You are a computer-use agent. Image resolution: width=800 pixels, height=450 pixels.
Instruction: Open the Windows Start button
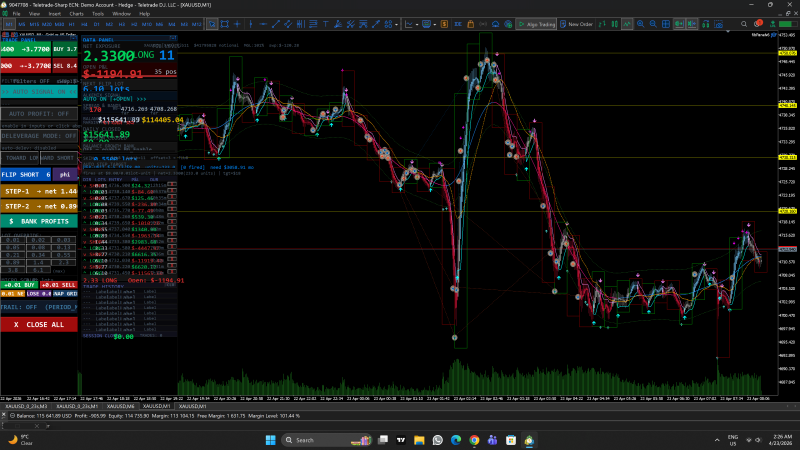coord(270,440)
